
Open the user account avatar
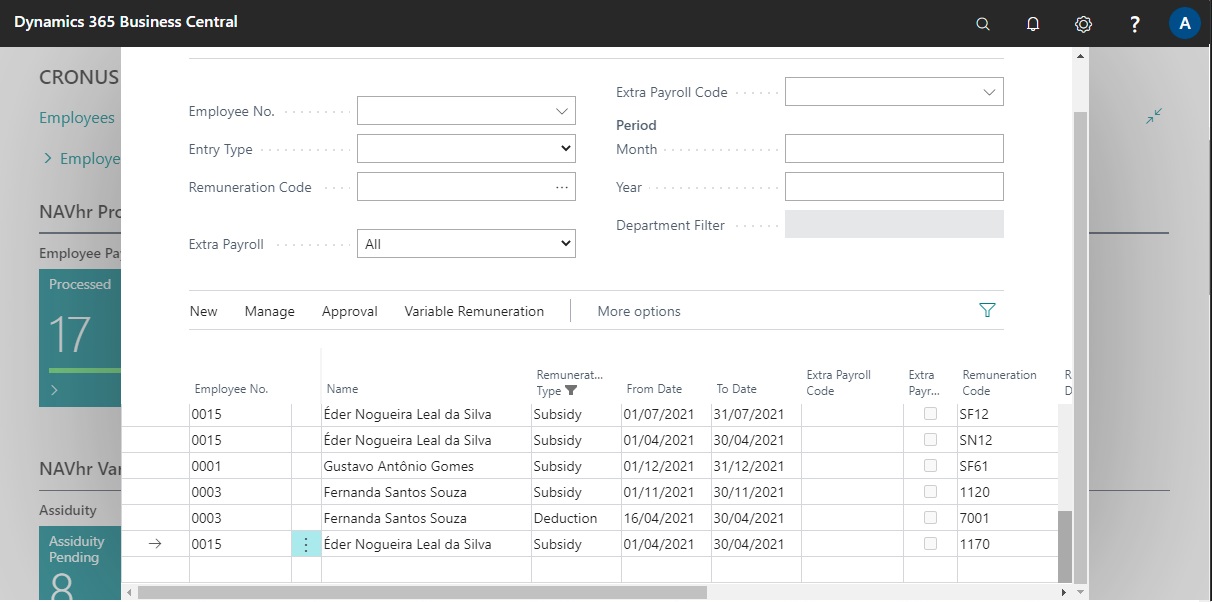[1185, 24]
